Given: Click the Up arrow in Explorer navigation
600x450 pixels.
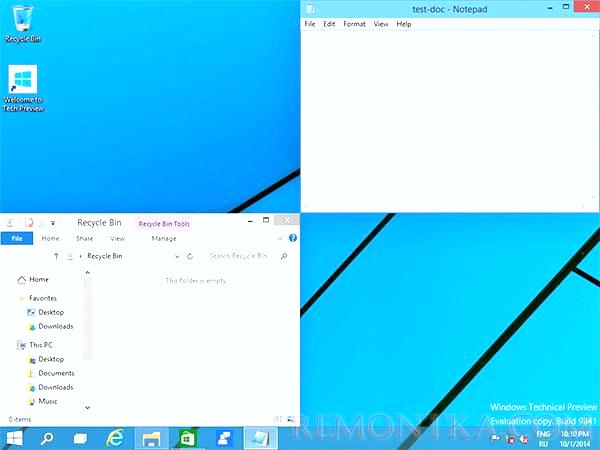Looking at the screenshot, I should 56,256.
